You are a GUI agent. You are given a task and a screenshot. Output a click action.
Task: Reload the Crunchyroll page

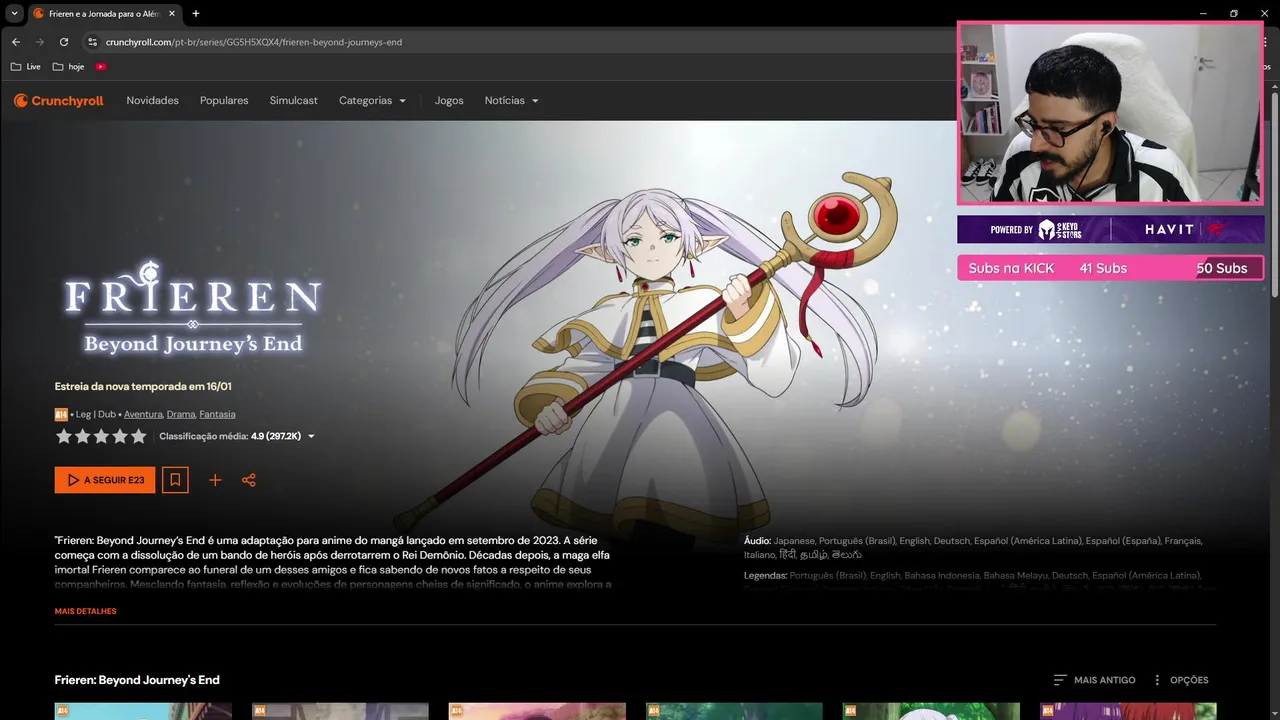point(64,42)
